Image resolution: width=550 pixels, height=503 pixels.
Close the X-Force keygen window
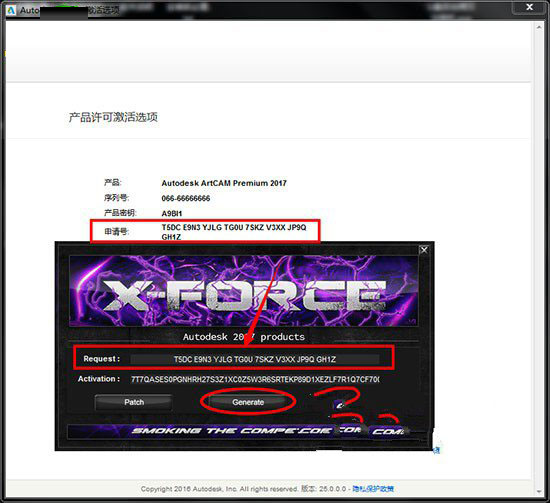[x=424, y=250]
